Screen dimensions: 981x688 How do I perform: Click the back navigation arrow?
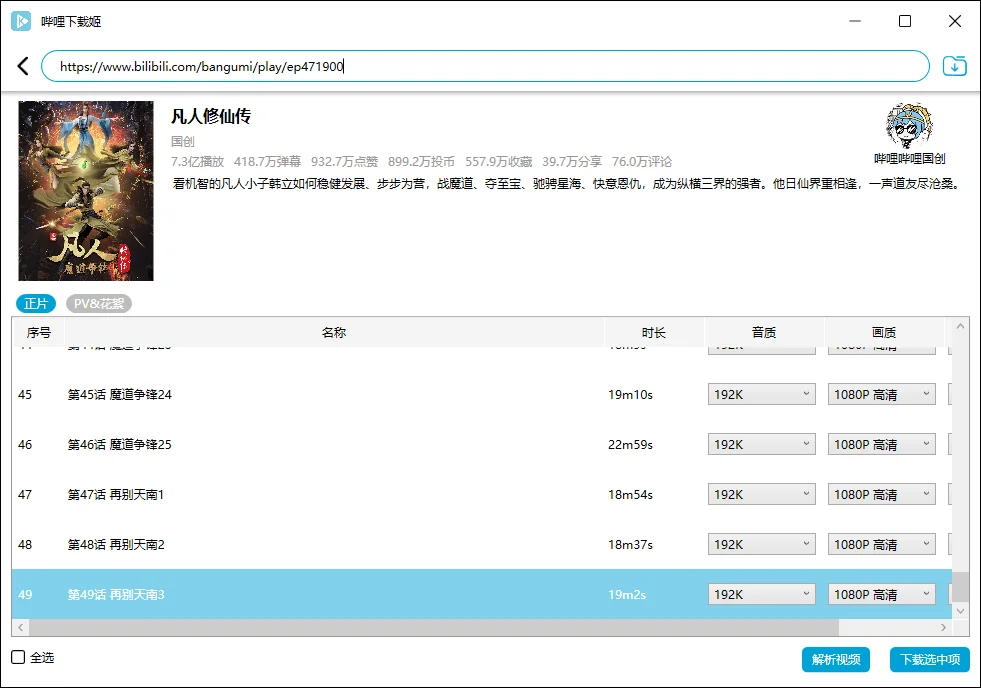pos(22,65)
